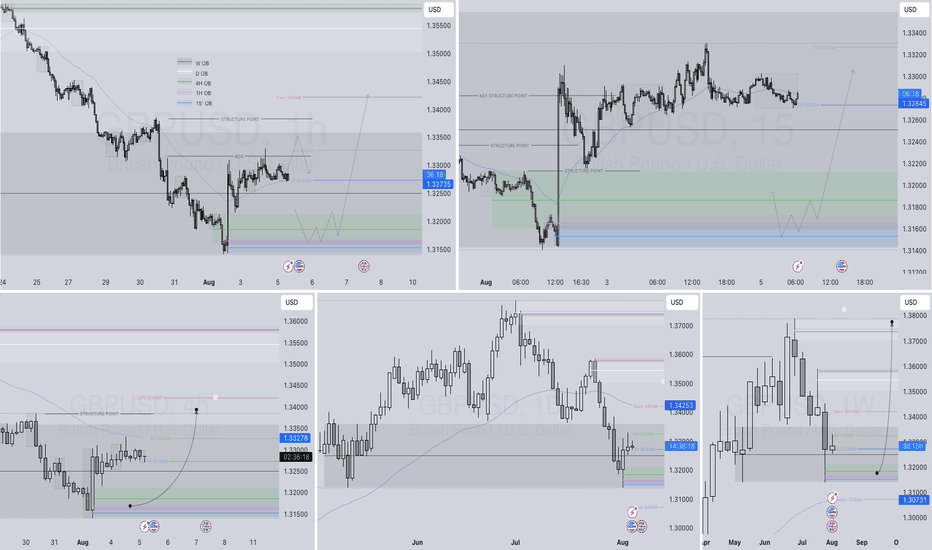Click the 1.38000 price level on the 1W chart axis
The image size is (932, 550).
(914, 316)
